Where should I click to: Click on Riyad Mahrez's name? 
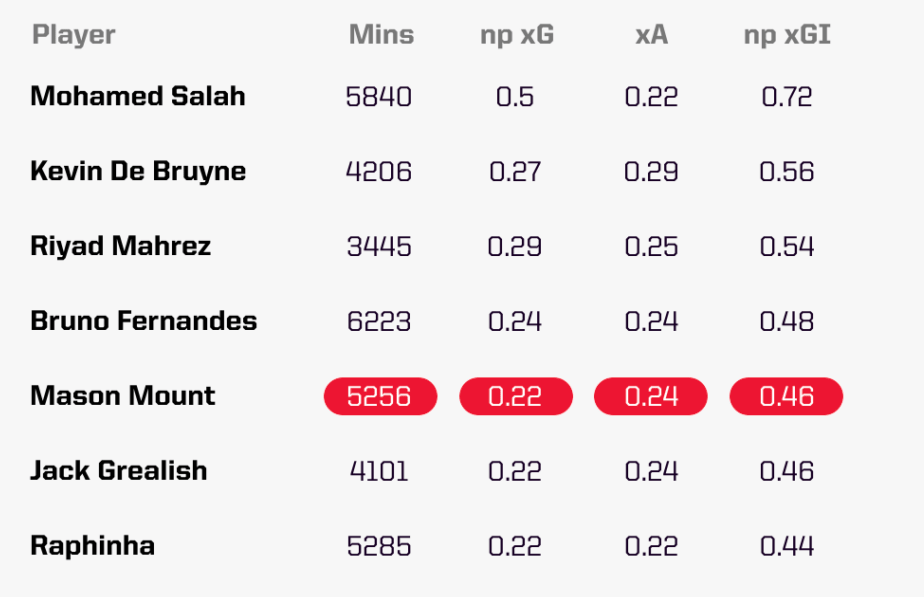coord(120,246)
